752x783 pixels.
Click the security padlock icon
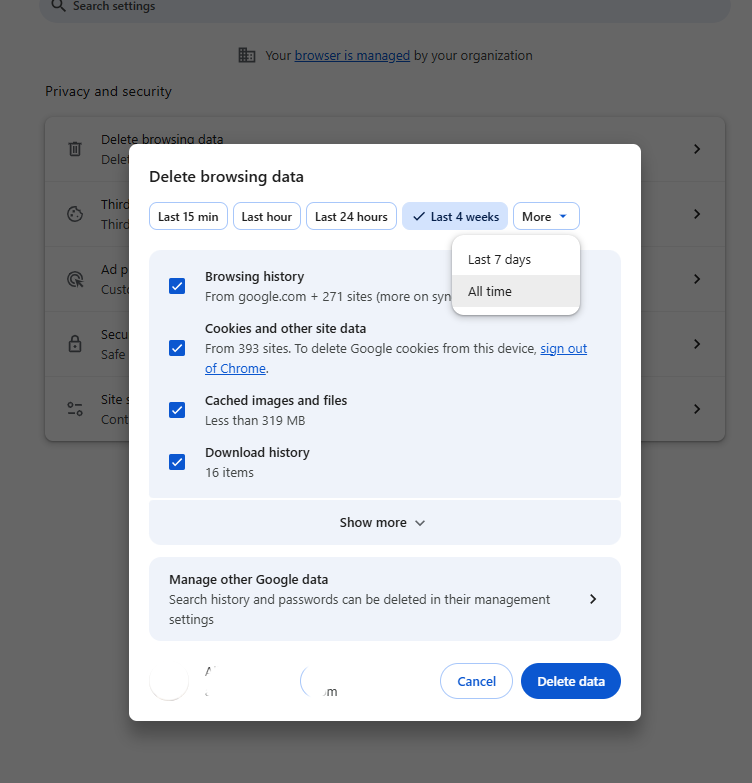[75, 344]
